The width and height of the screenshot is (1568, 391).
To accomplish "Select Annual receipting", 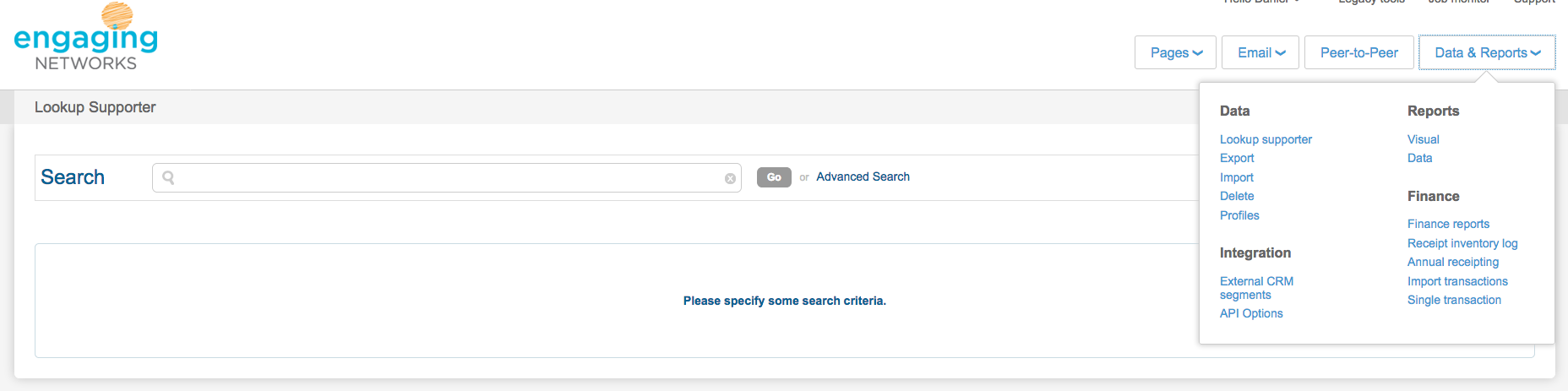I will pos(1453,262).
